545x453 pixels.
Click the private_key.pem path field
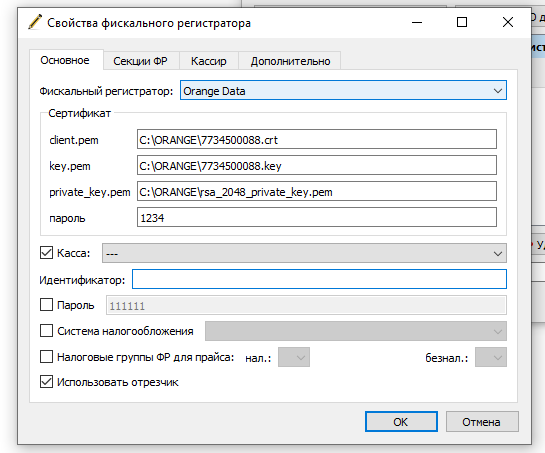[317, 192]
